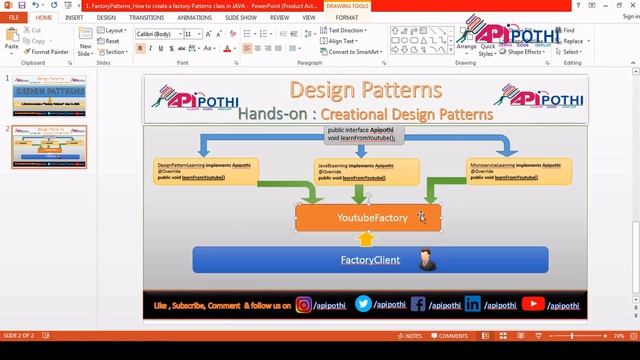Click the Twitter bird icon on slide
Screen dimensions: 640x360
point(363,304)
